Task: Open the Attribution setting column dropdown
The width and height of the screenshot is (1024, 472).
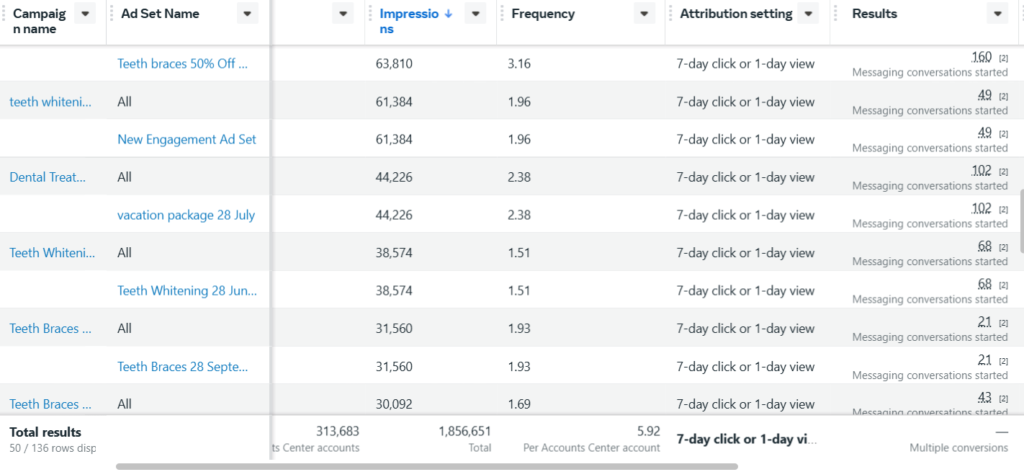Action: coord(808,14)
